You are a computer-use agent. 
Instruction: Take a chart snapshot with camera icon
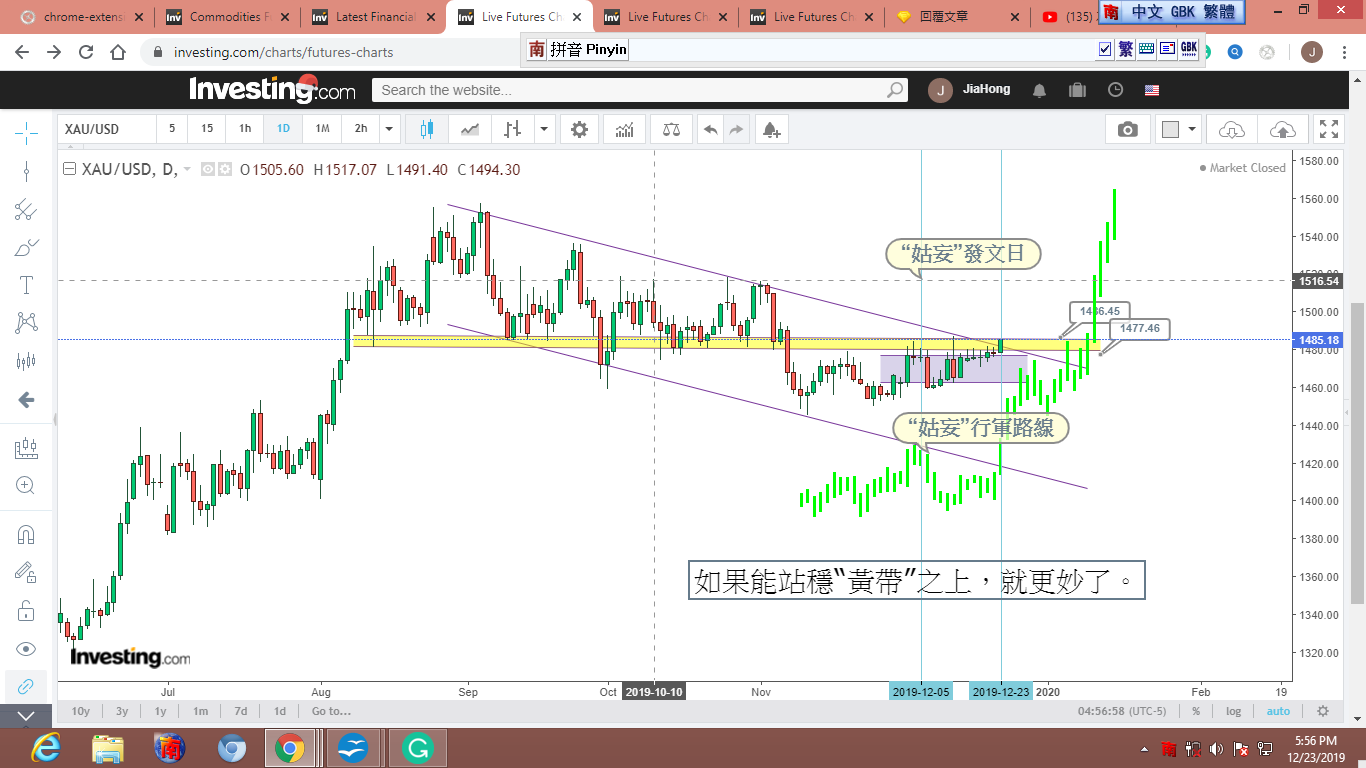[x=1128, y=129]
